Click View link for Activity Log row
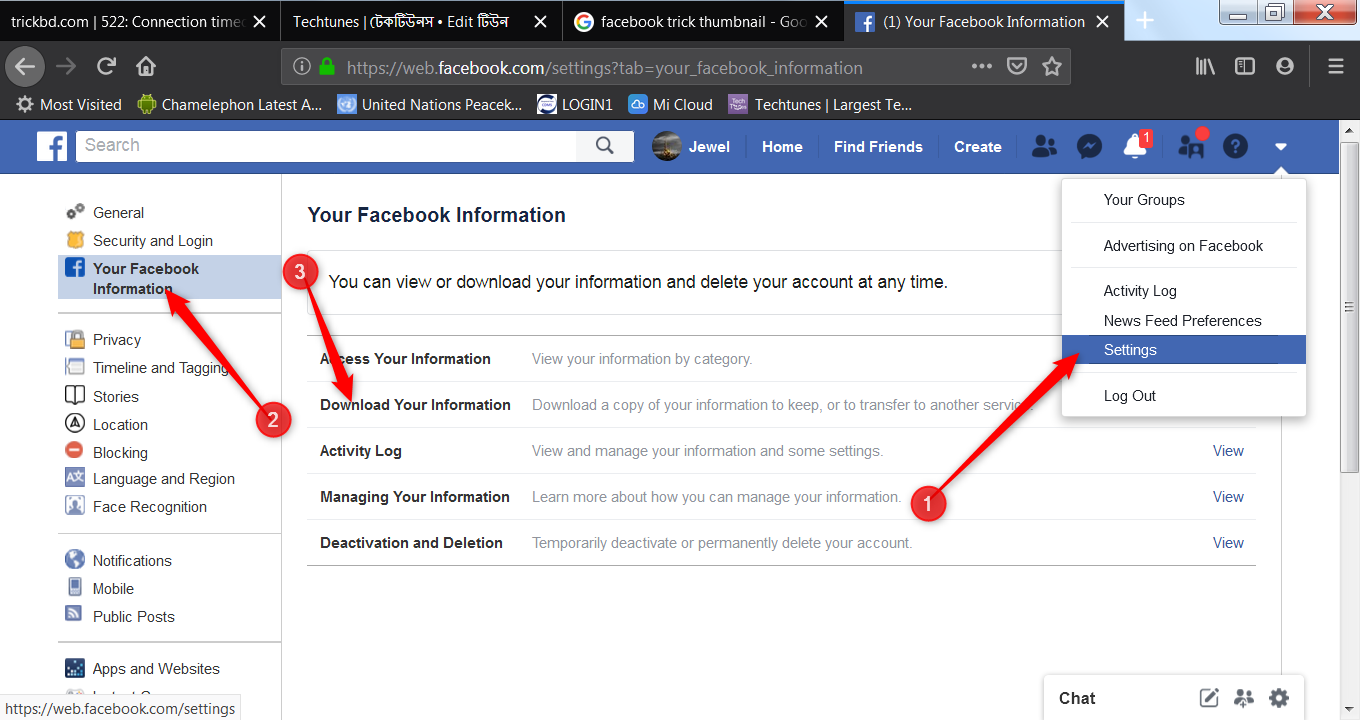 pos(1228,451)
